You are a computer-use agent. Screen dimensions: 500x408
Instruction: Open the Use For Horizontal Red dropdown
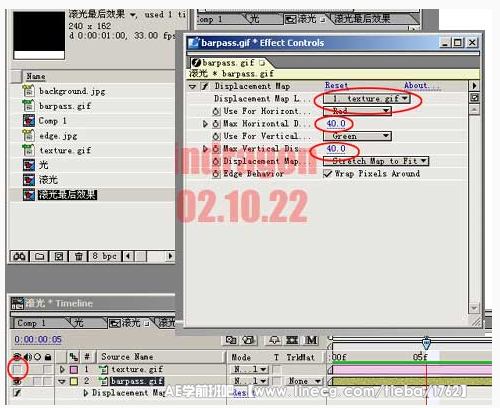357,111
